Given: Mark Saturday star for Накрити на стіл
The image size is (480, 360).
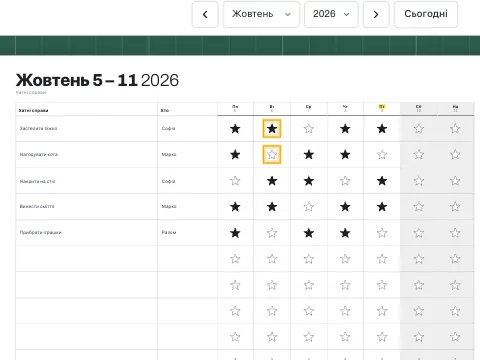Looking at the screenshot, I should point(419,181).
